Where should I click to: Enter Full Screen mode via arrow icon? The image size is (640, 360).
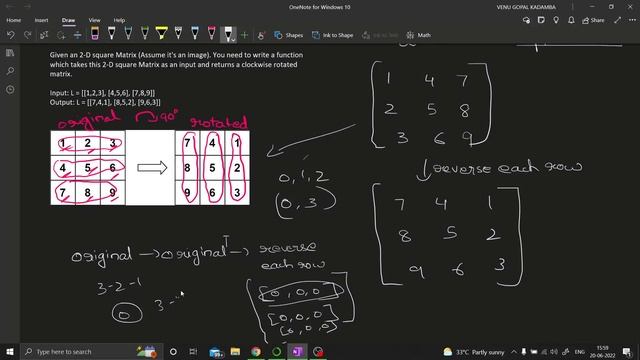click(x=618, y=20)
